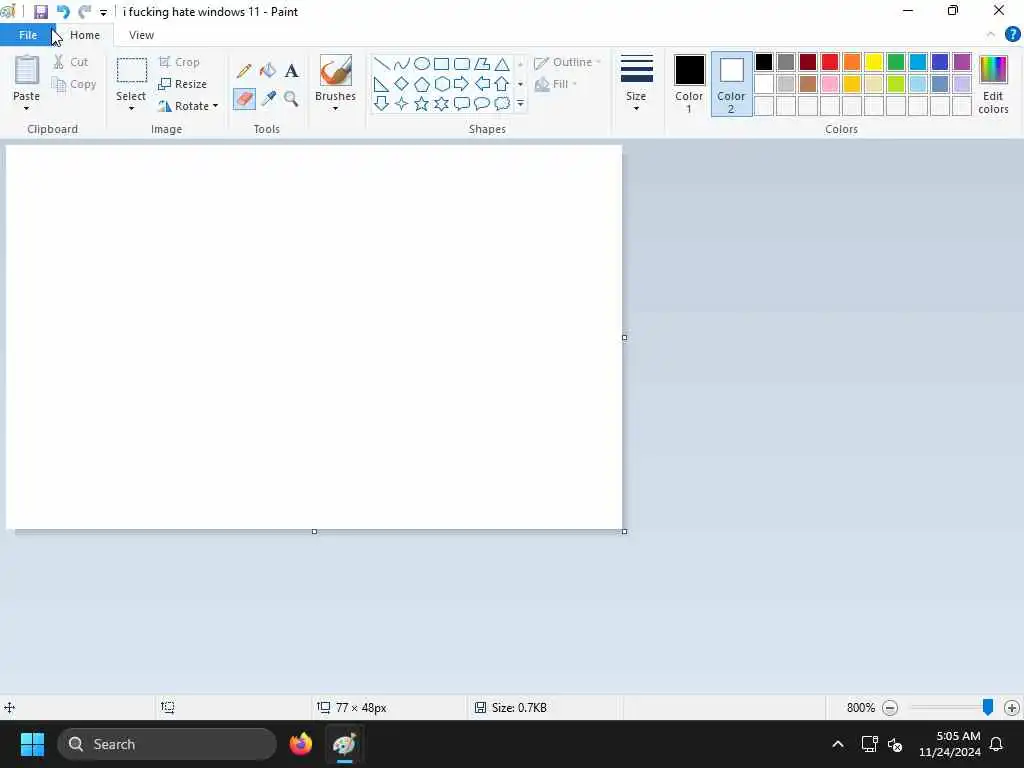
Task: Choose the Curve shape
Action: tap(402, 64)
